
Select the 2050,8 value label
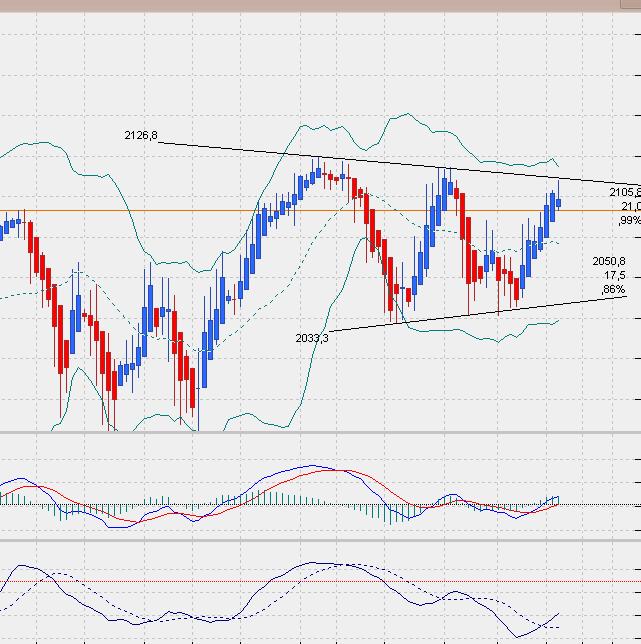tap(609, 261)
